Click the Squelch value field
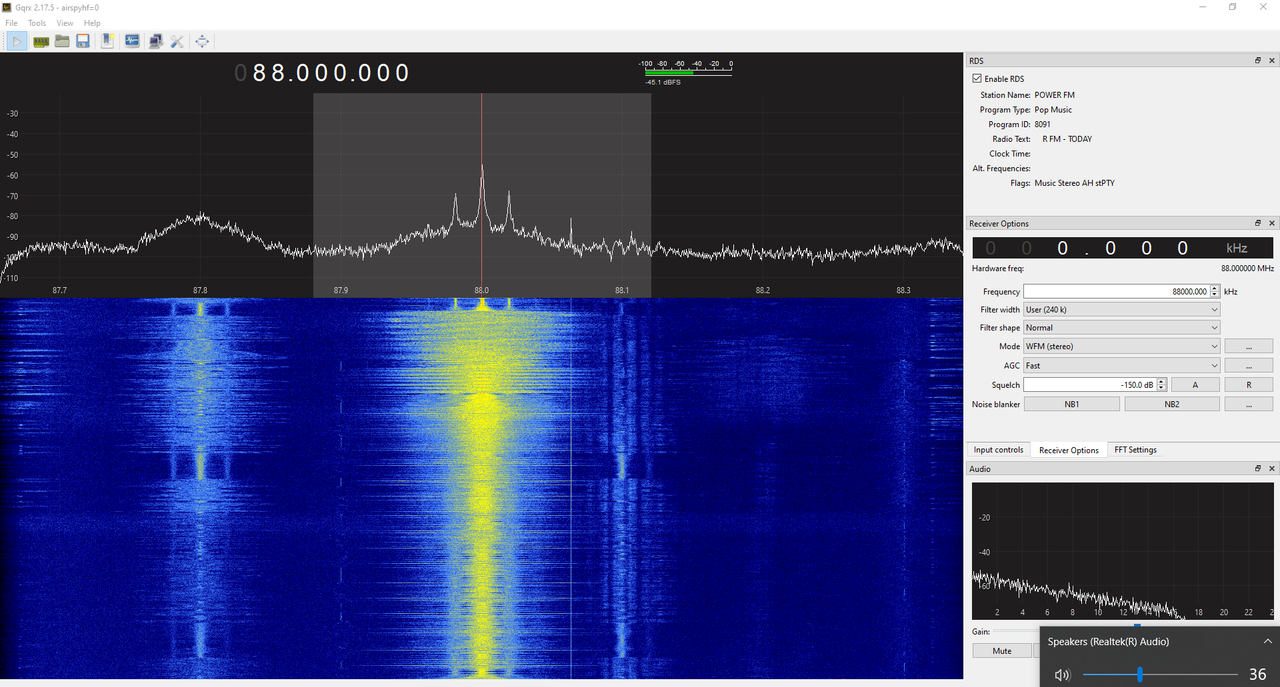1280x687 pixels. point(1090,385)
